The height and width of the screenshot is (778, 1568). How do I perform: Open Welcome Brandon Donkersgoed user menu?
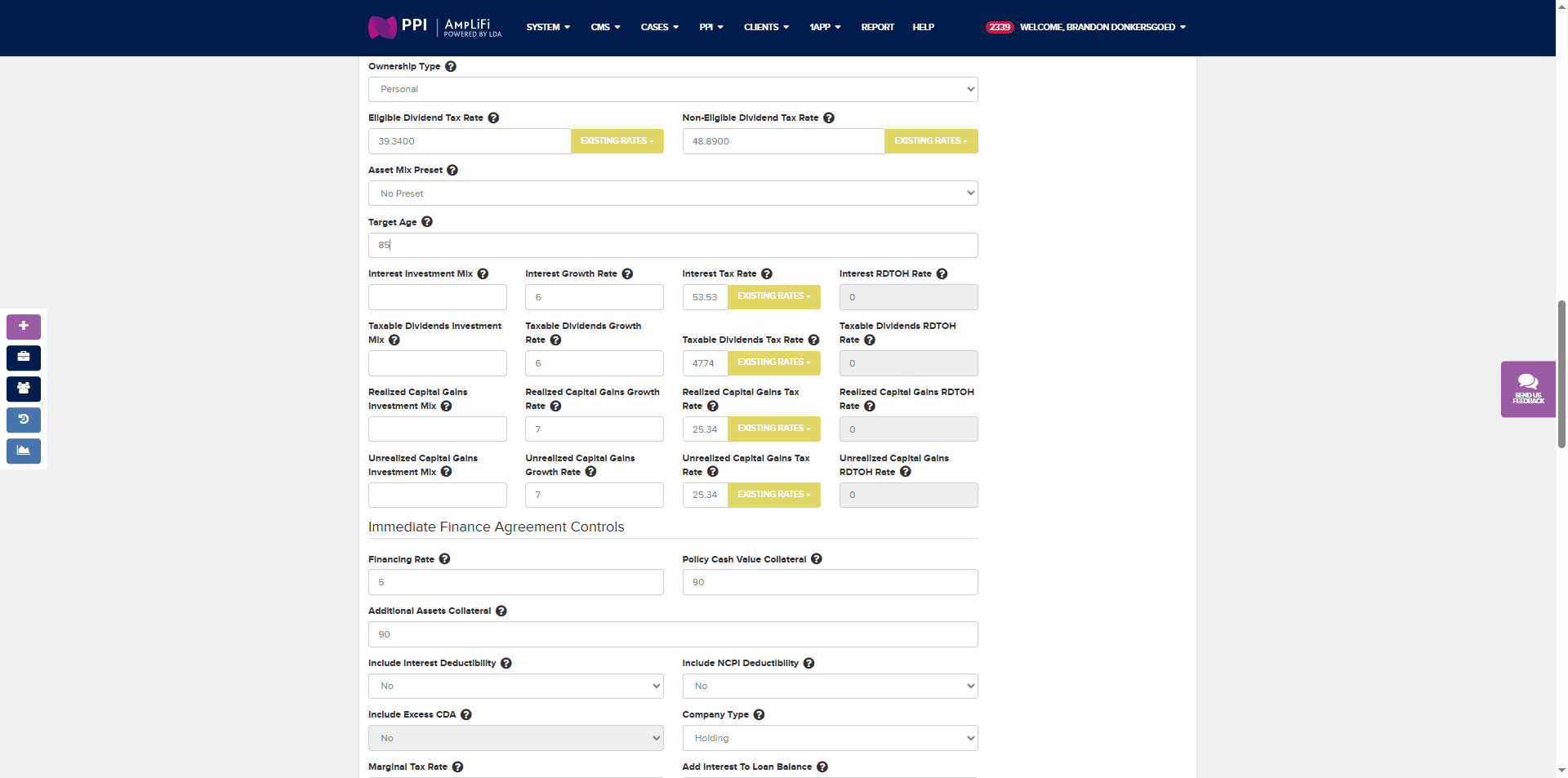[x=1102, y=27]
